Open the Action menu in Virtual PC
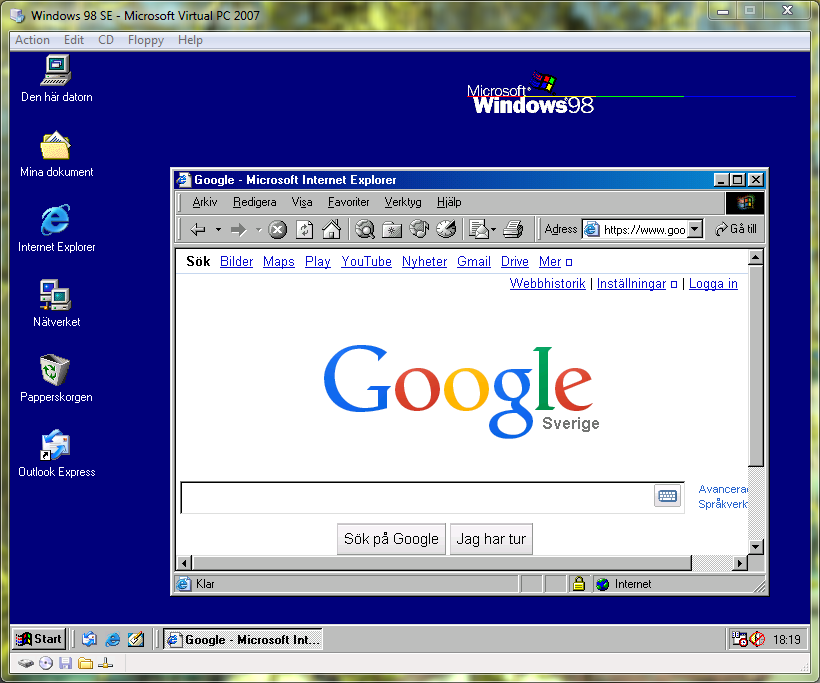Image resolution: width=820 pixels, height=683 pixels. (x=32, y=40)
